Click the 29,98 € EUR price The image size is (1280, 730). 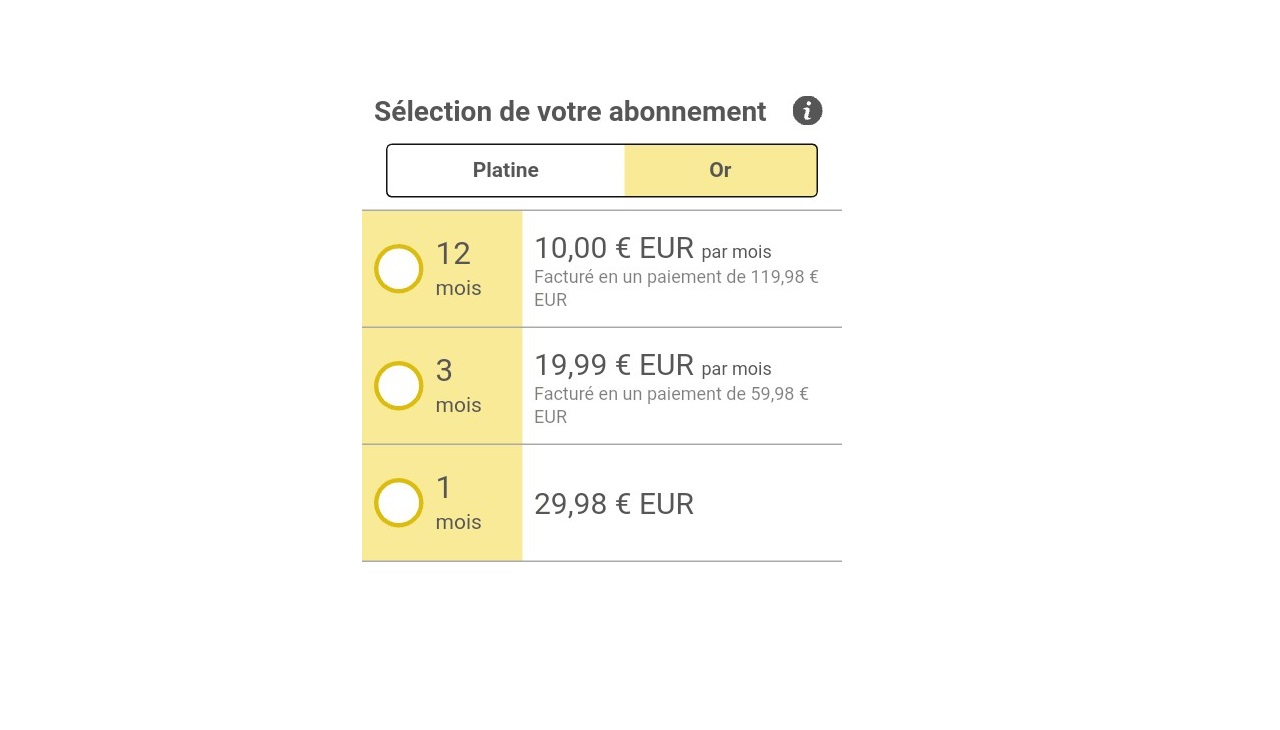[613, 504]
